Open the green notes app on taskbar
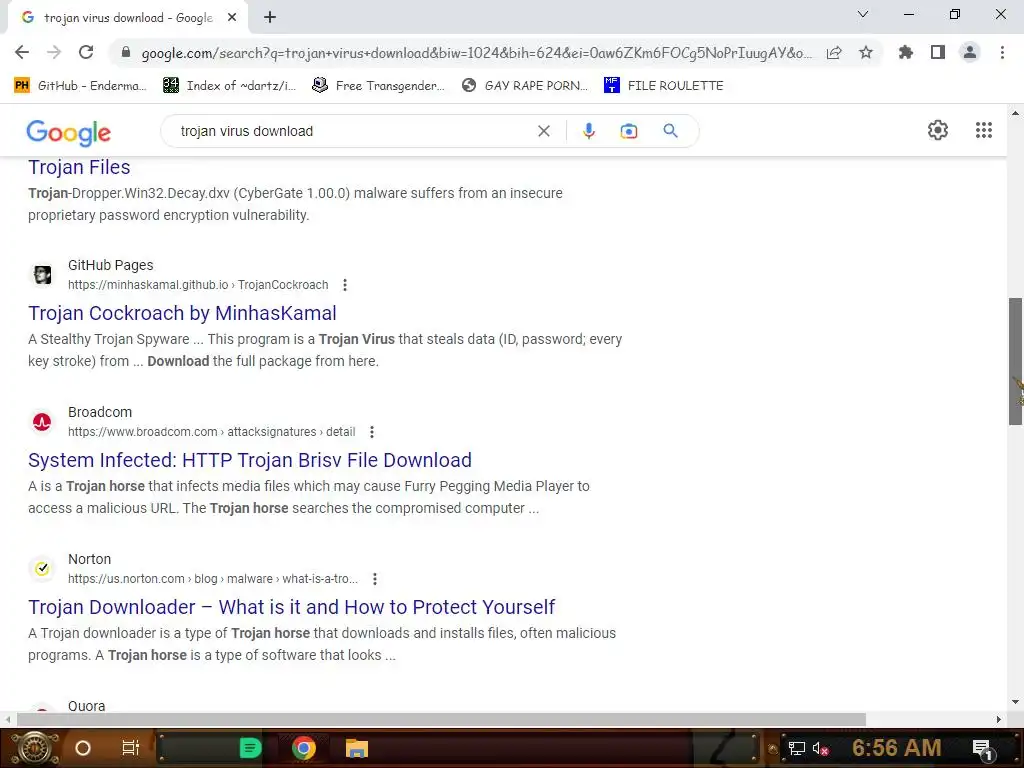Screen dimensions: 1024x768 pos(250,748)
